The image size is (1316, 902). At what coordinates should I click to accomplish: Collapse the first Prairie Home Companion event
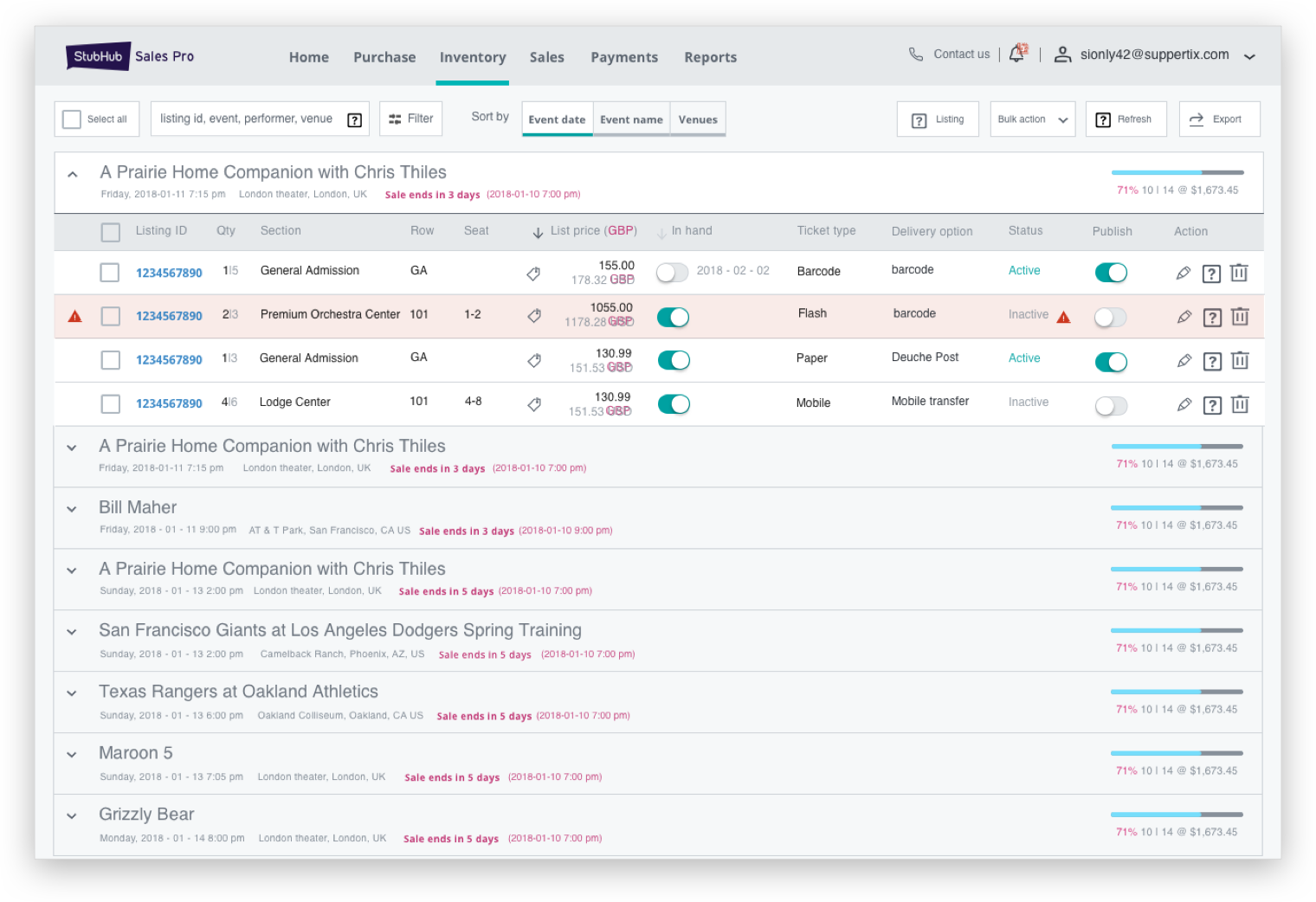[x=73, y=175]
